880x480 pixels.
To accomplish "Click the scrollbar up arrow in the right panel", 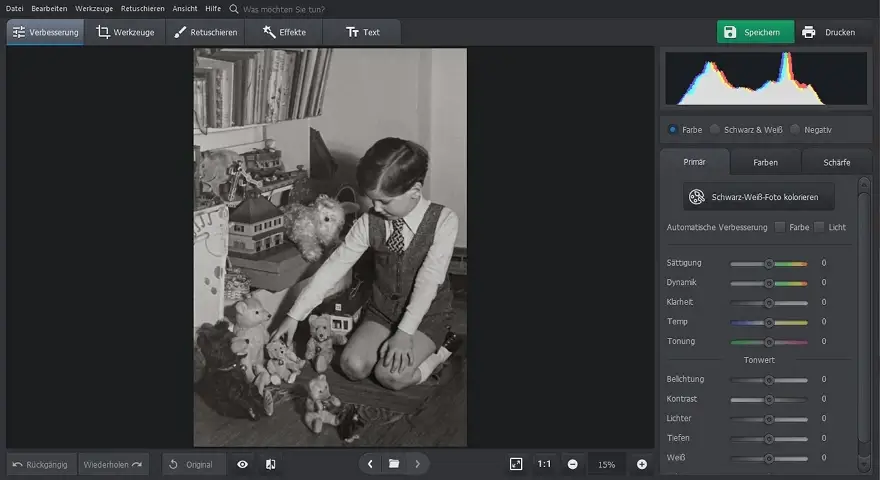I will point(864,184).
